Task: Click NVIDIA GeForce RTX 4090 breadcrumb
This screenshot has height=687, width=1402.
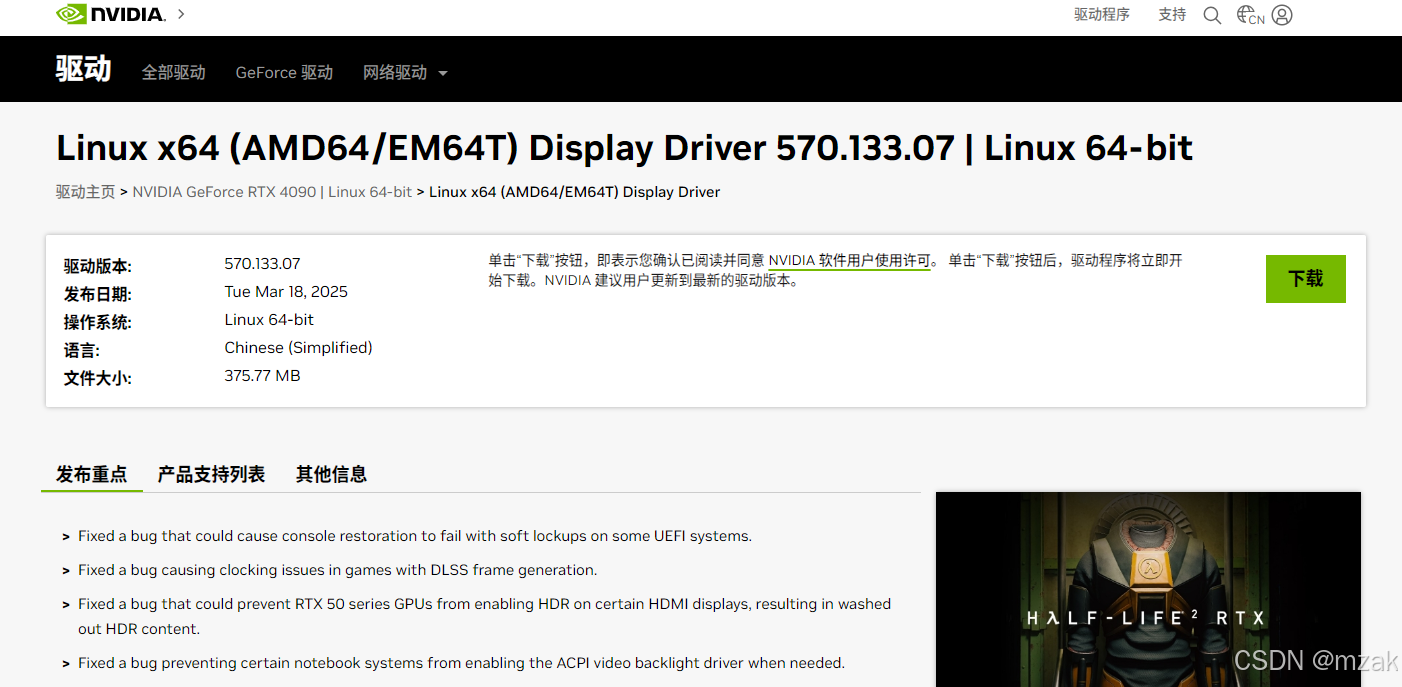Action: click(272, 191)
